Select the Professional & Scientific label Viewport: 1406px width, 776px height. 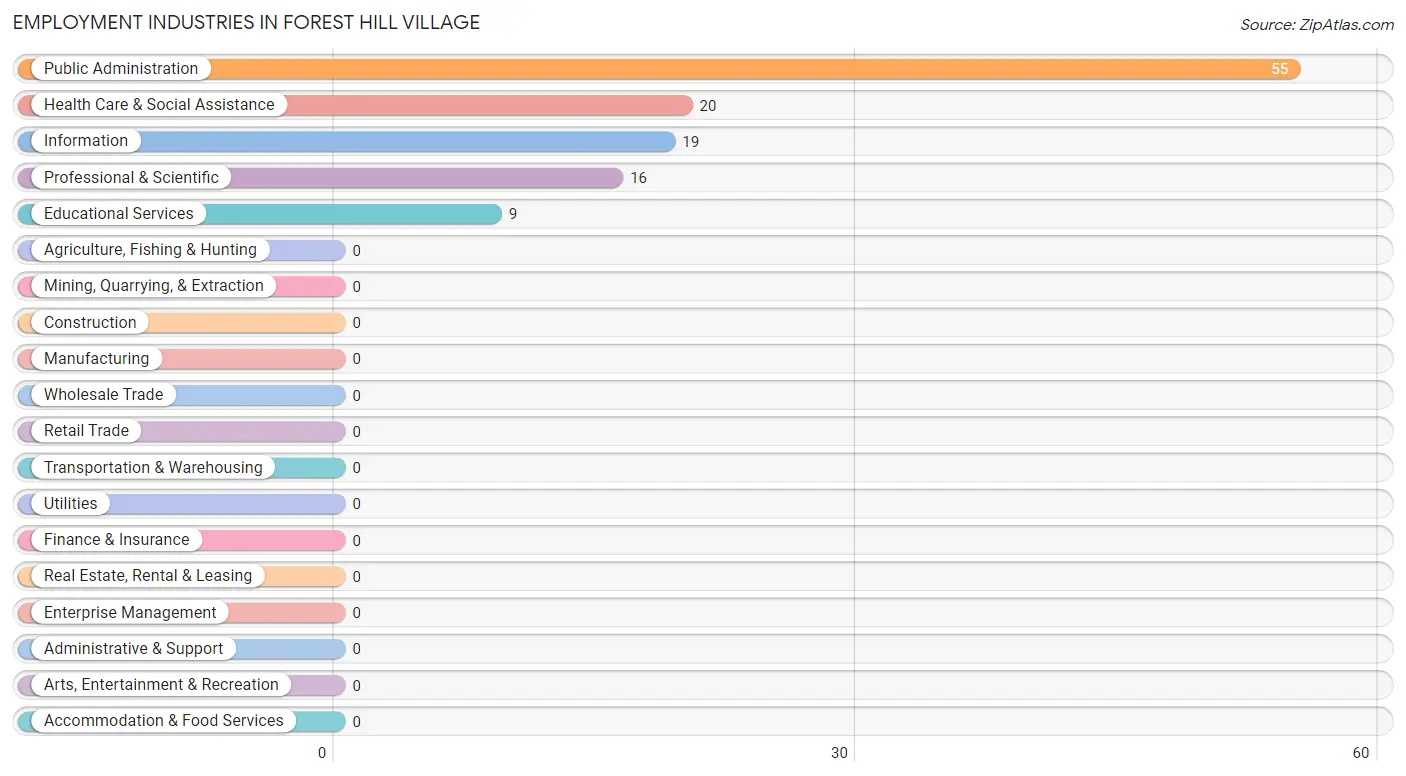131,178
